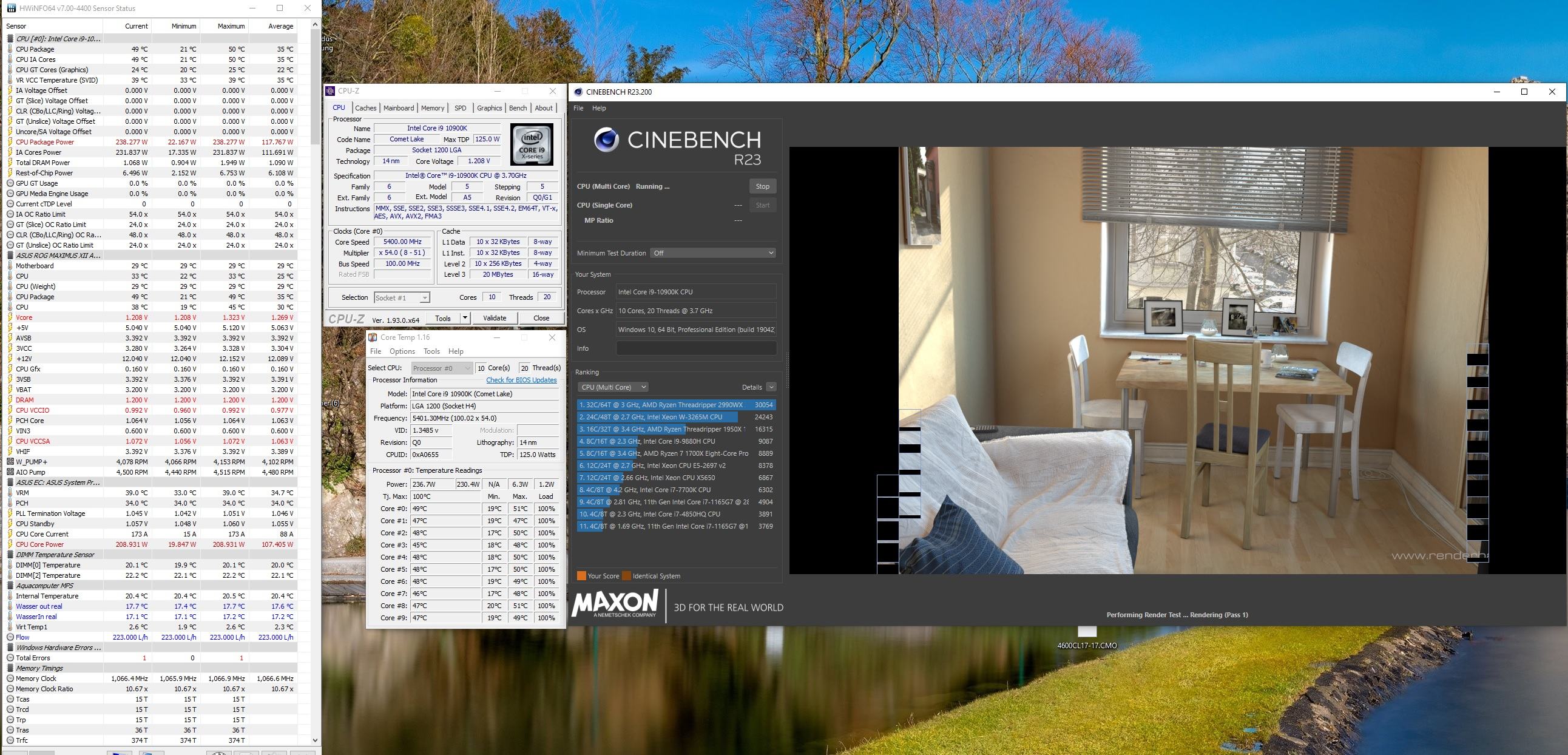
Task: Click the thermometer icon beside CPU IA Cores
Action: coord(10,59)
